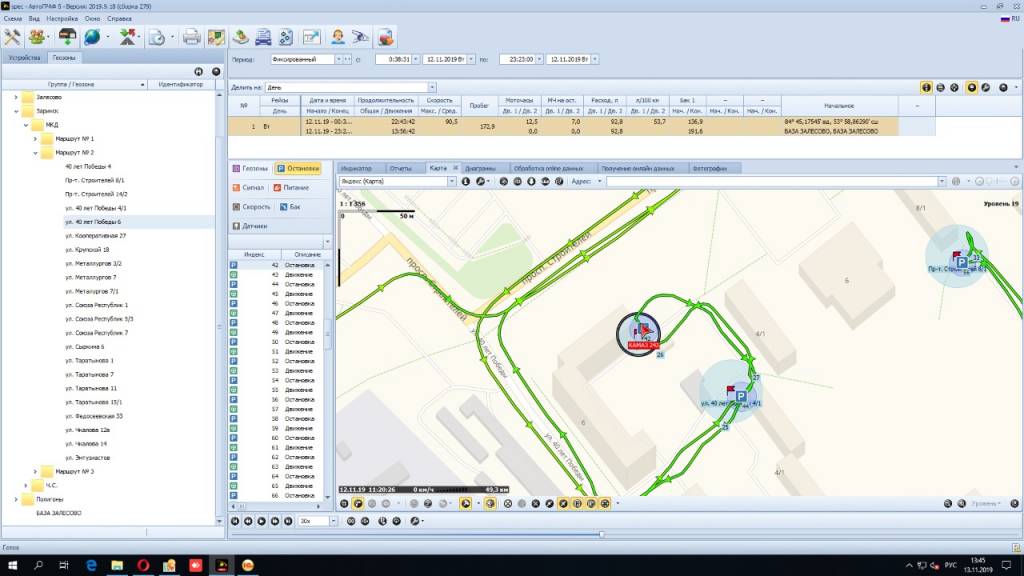Click the info circle icon in map toolbar
Viewport: 1024px width, 576px height.
[466, 182]
